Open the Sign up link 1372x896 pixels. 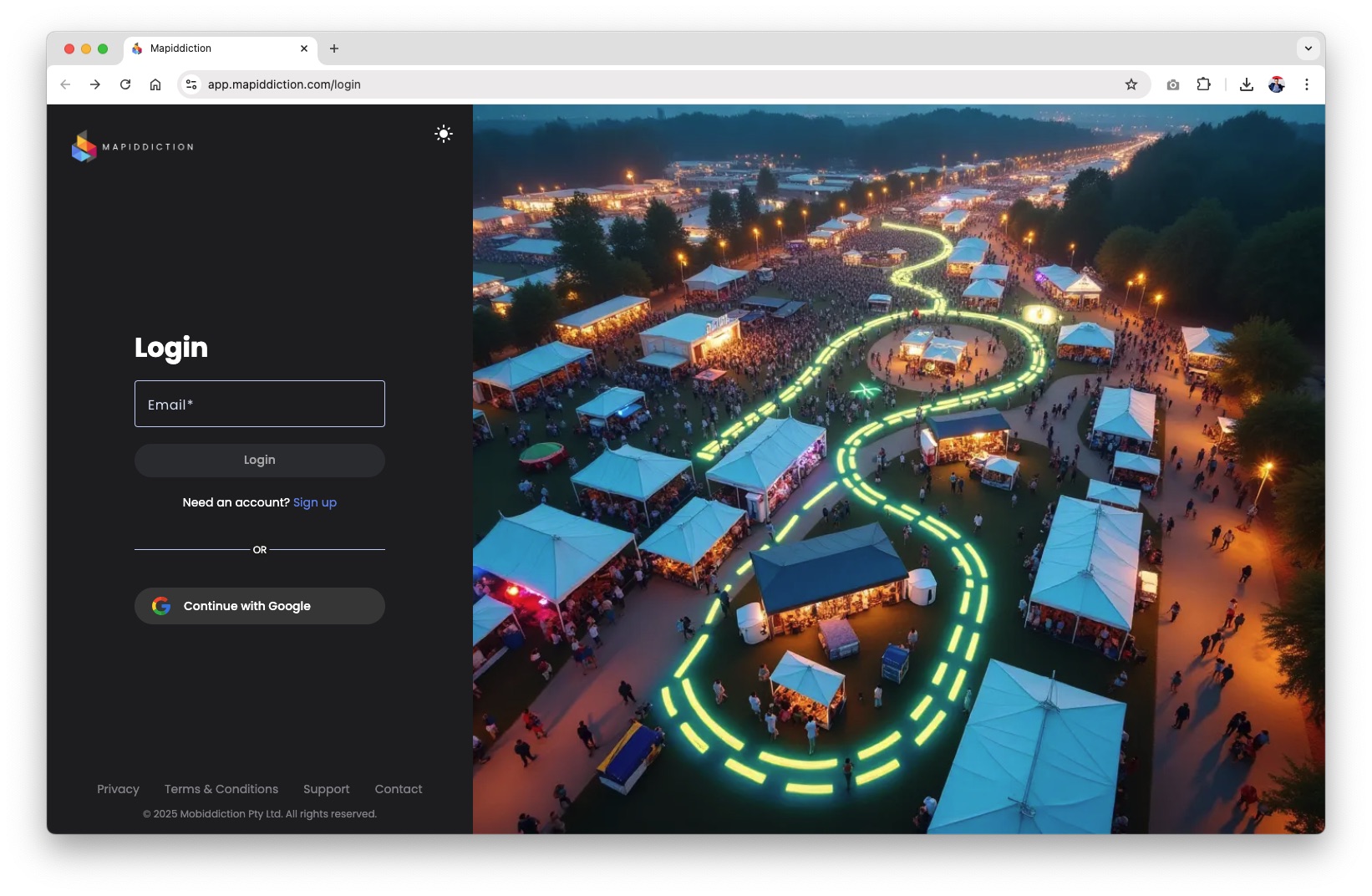pos(314,502)
